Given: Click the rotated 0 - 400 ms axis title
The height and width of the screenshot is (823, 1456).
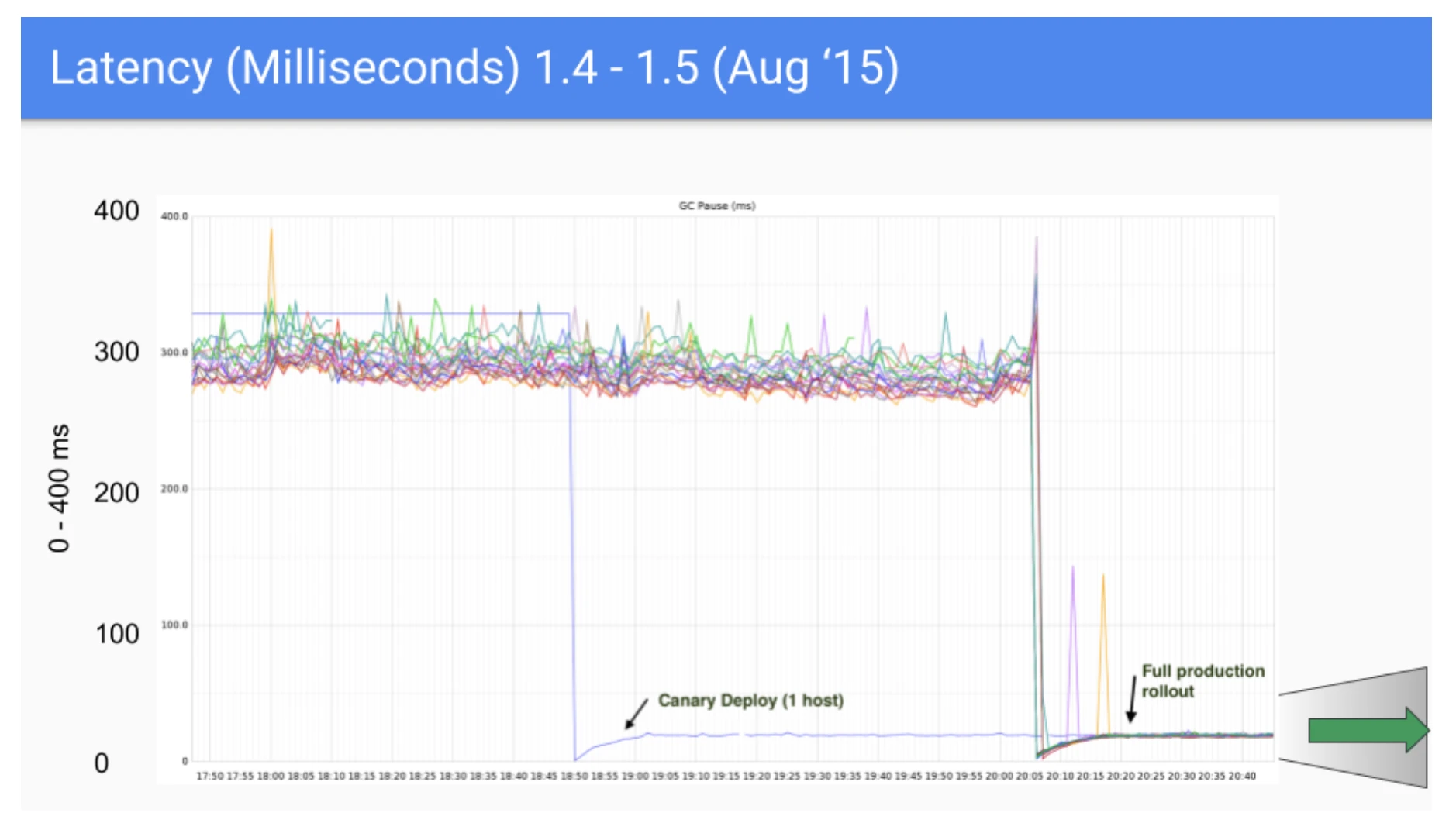Looking at the screenshot, I should tap(59, 488).
